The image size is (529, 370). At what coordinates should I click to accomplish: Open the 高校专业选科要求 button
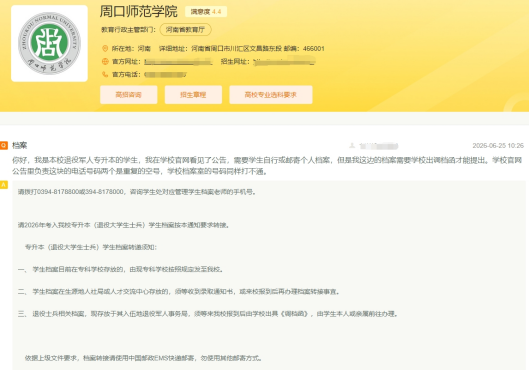point(271,95)
